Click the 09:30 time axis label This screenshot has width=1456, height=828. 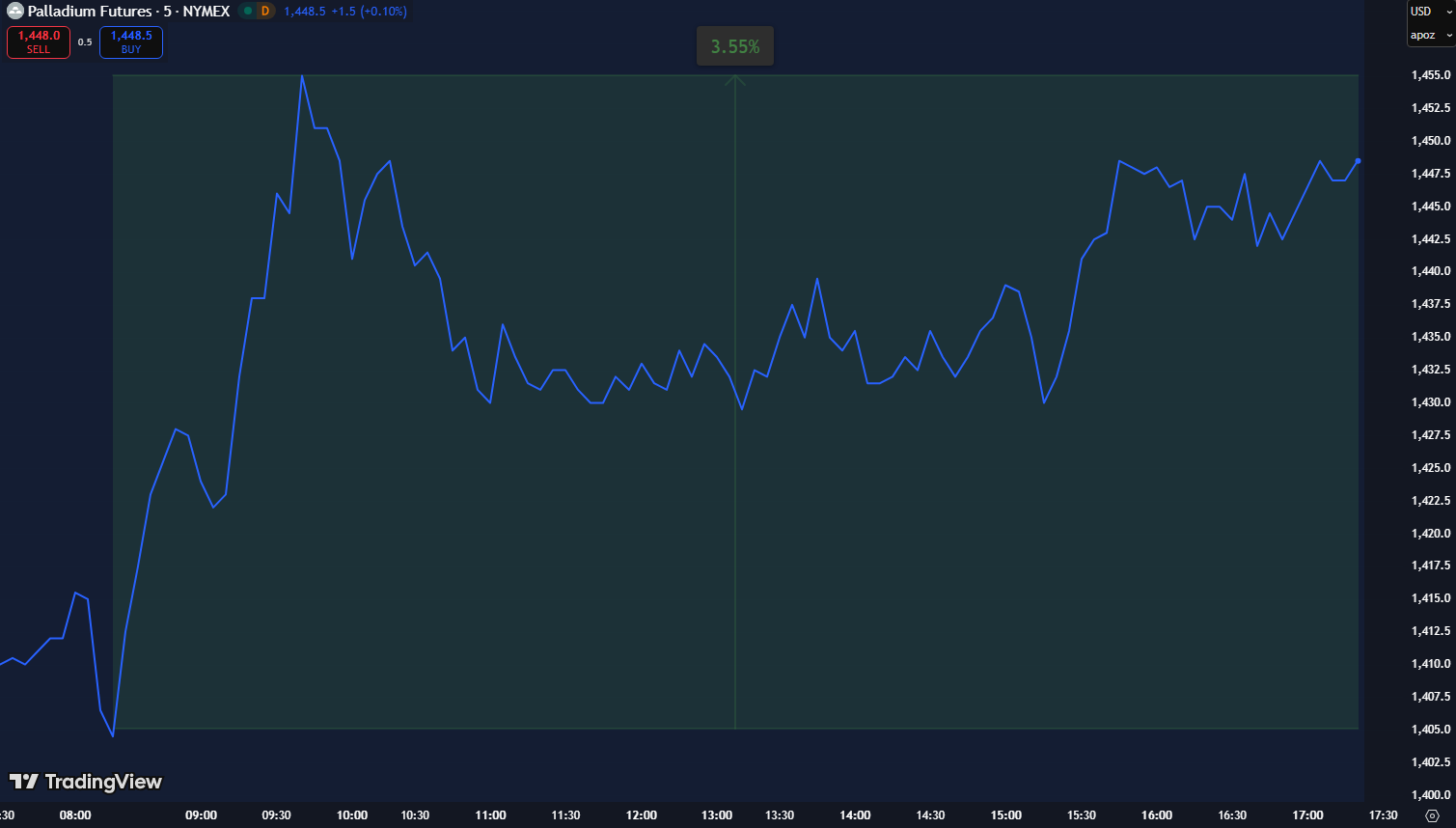(277, 815)
